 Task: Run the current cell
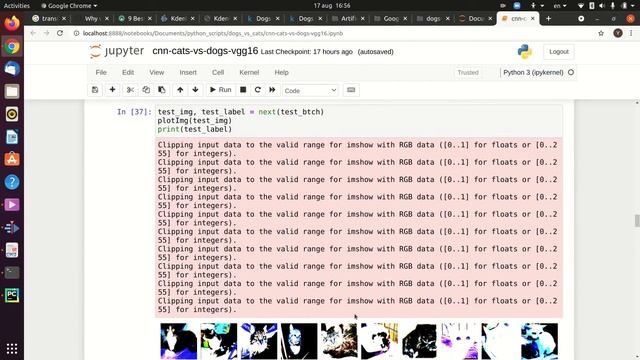pyautogui.click(x=220, y=90)
